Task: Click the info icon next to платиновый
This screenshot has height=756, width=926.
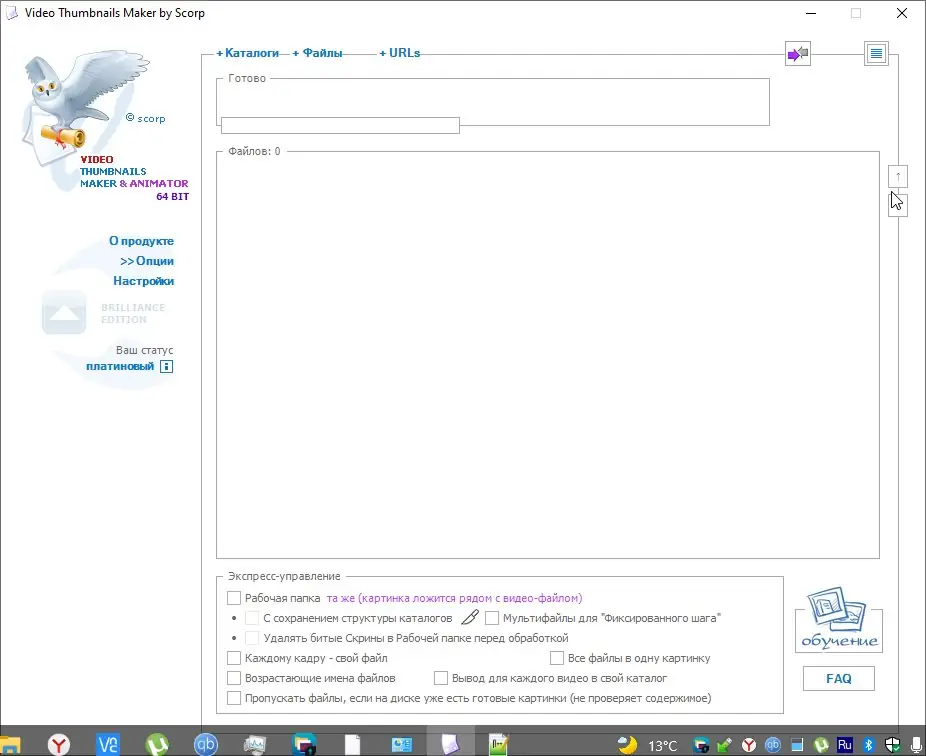Action: [x=167, y=367]
